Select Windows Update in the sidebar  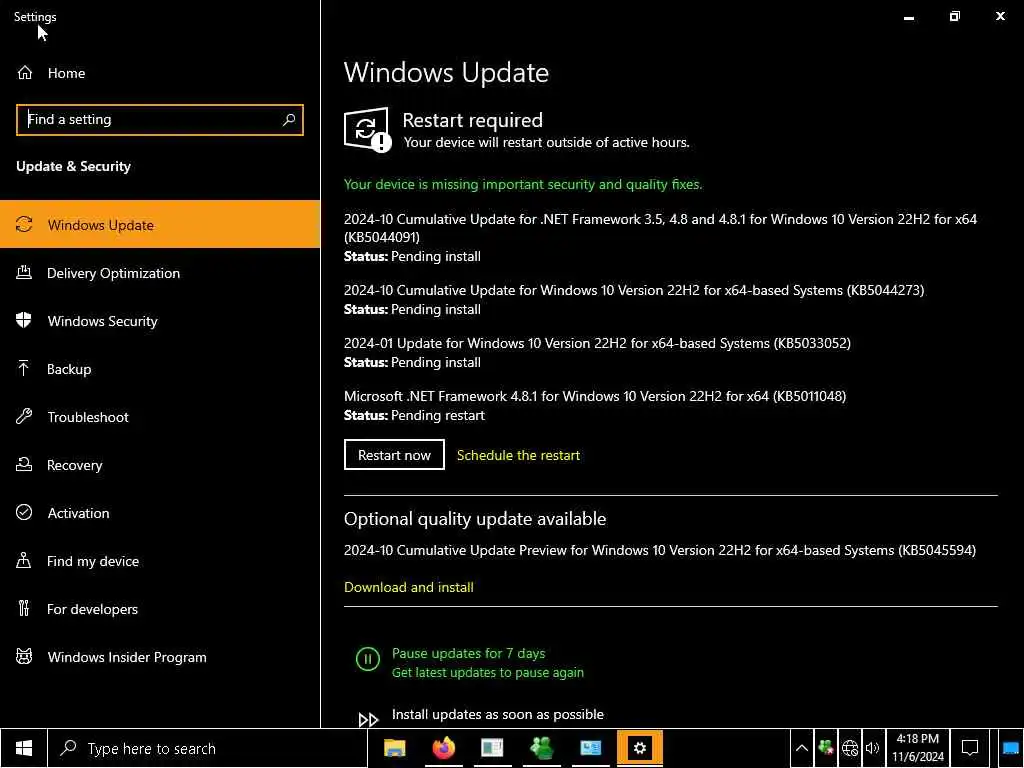[x=160, y=225]
